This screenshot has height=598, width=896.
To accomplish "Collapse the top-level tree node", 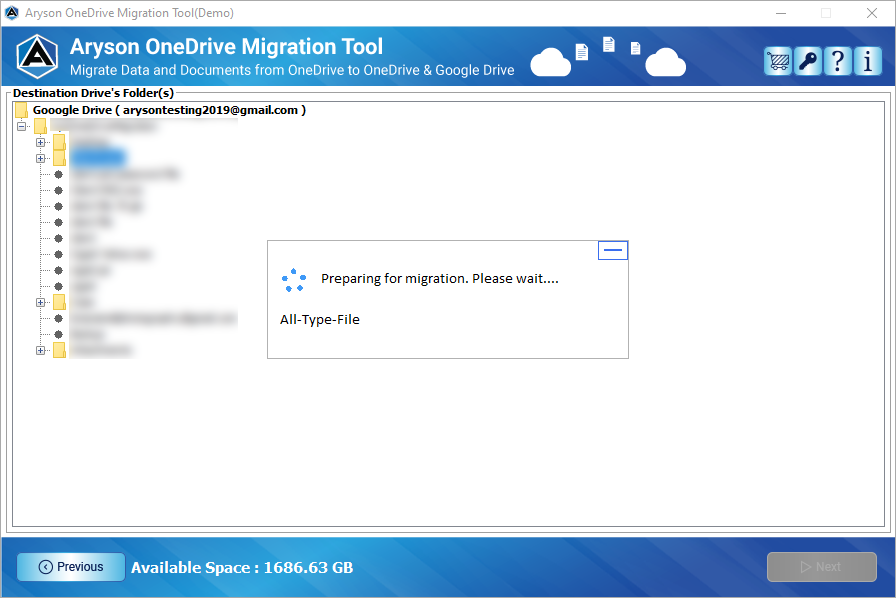I will (22, 126).
